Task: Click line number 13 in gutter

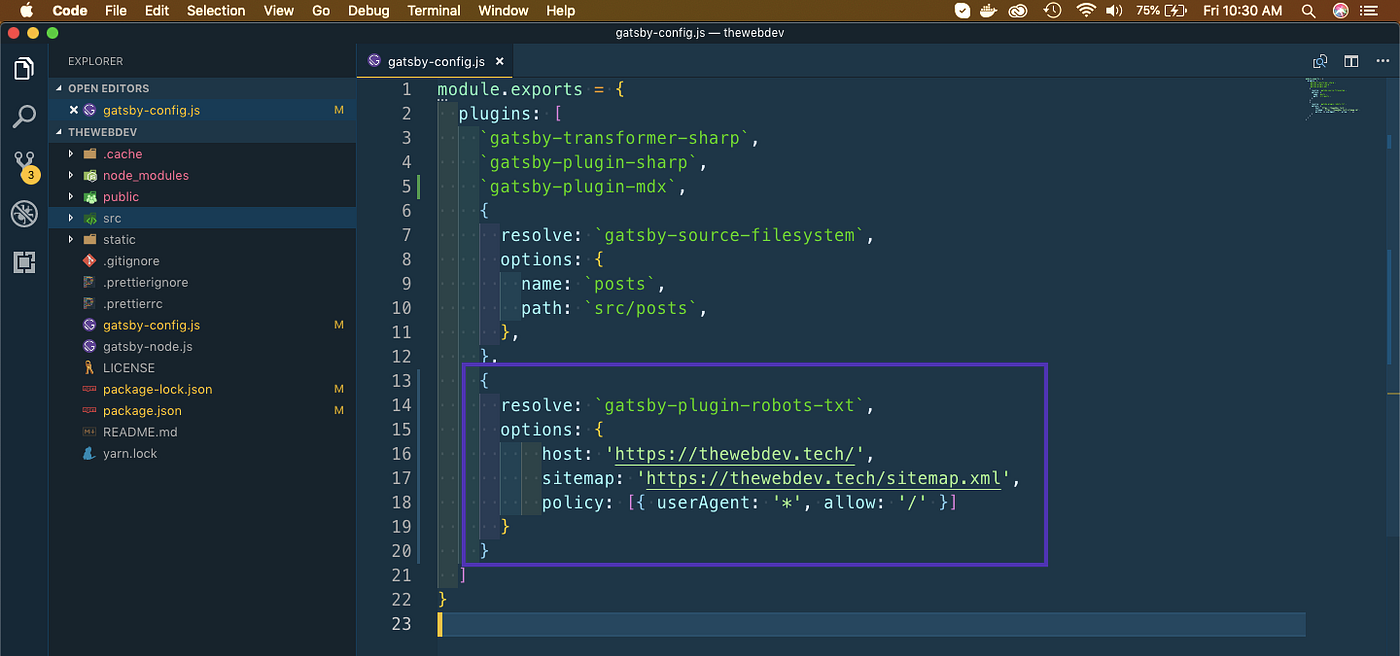Action: point(400,381)
